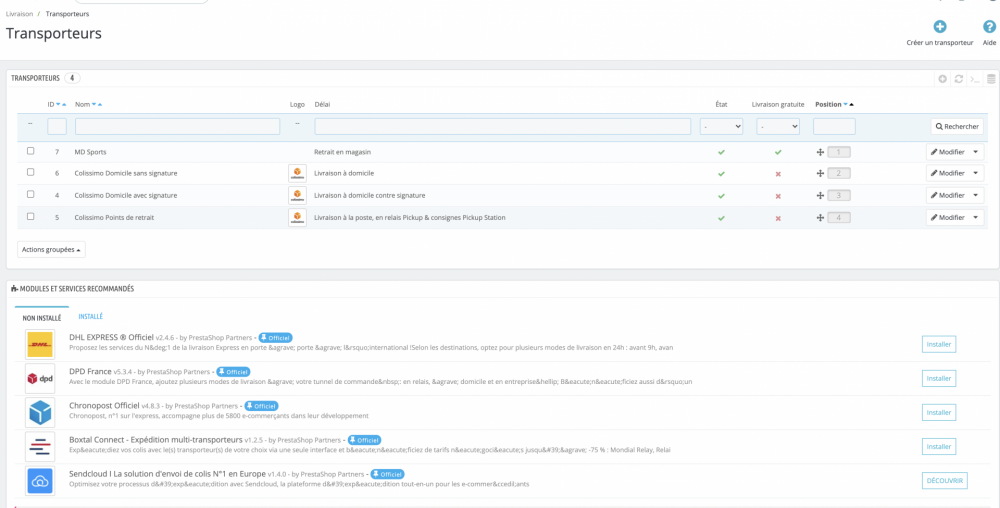This screenshot has height=508, width=1000.
Task: Toggle état of Colissimo Domicile sans signature
Action: click(721, 173)
